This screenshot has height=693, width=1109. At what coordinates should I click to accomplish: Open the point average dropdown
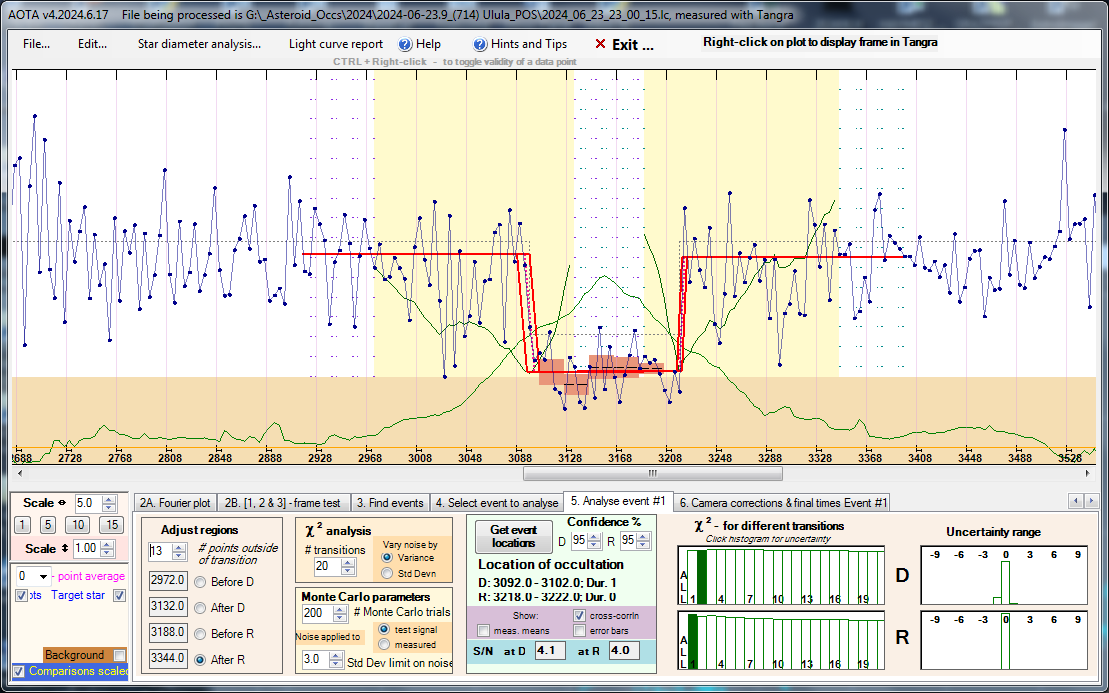coord(43,576)
